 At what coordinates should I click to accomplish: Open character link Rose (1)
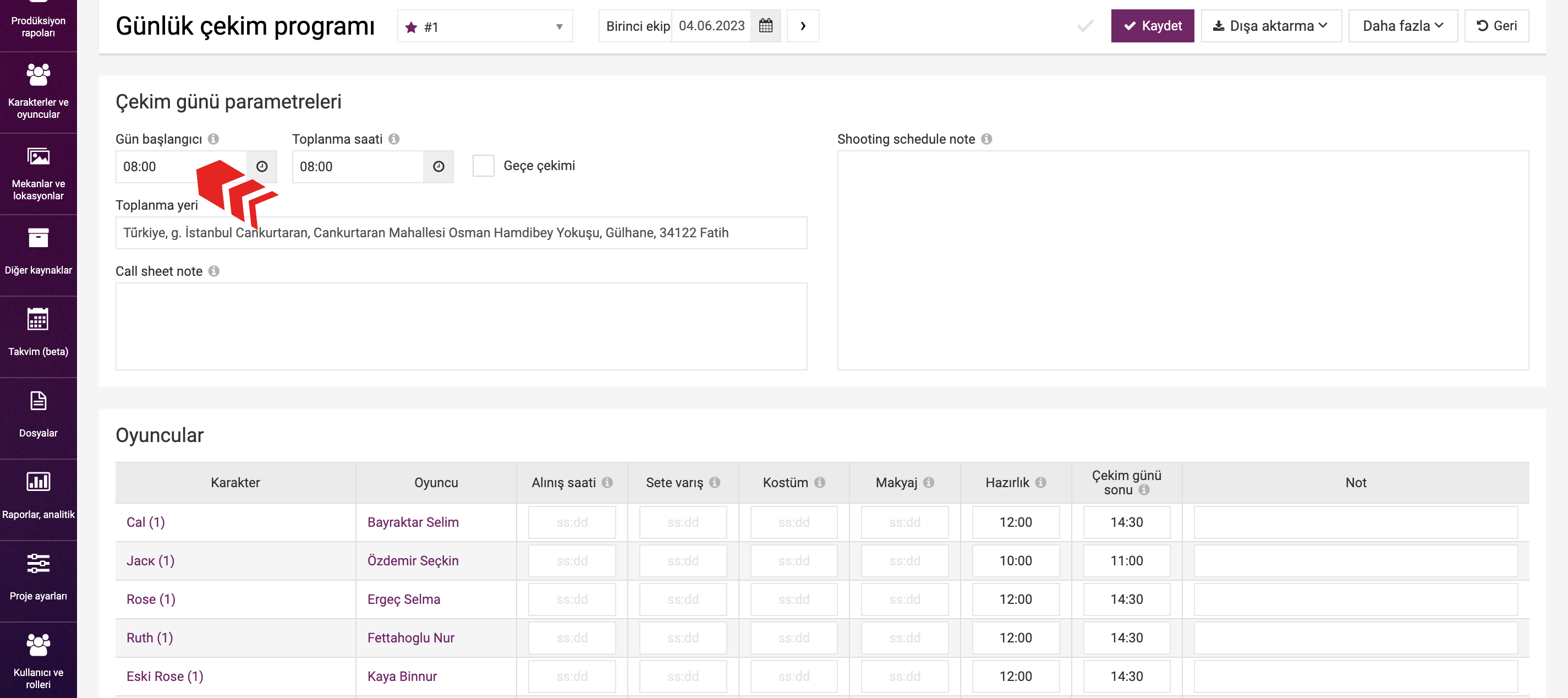click(x=151, y=599)
